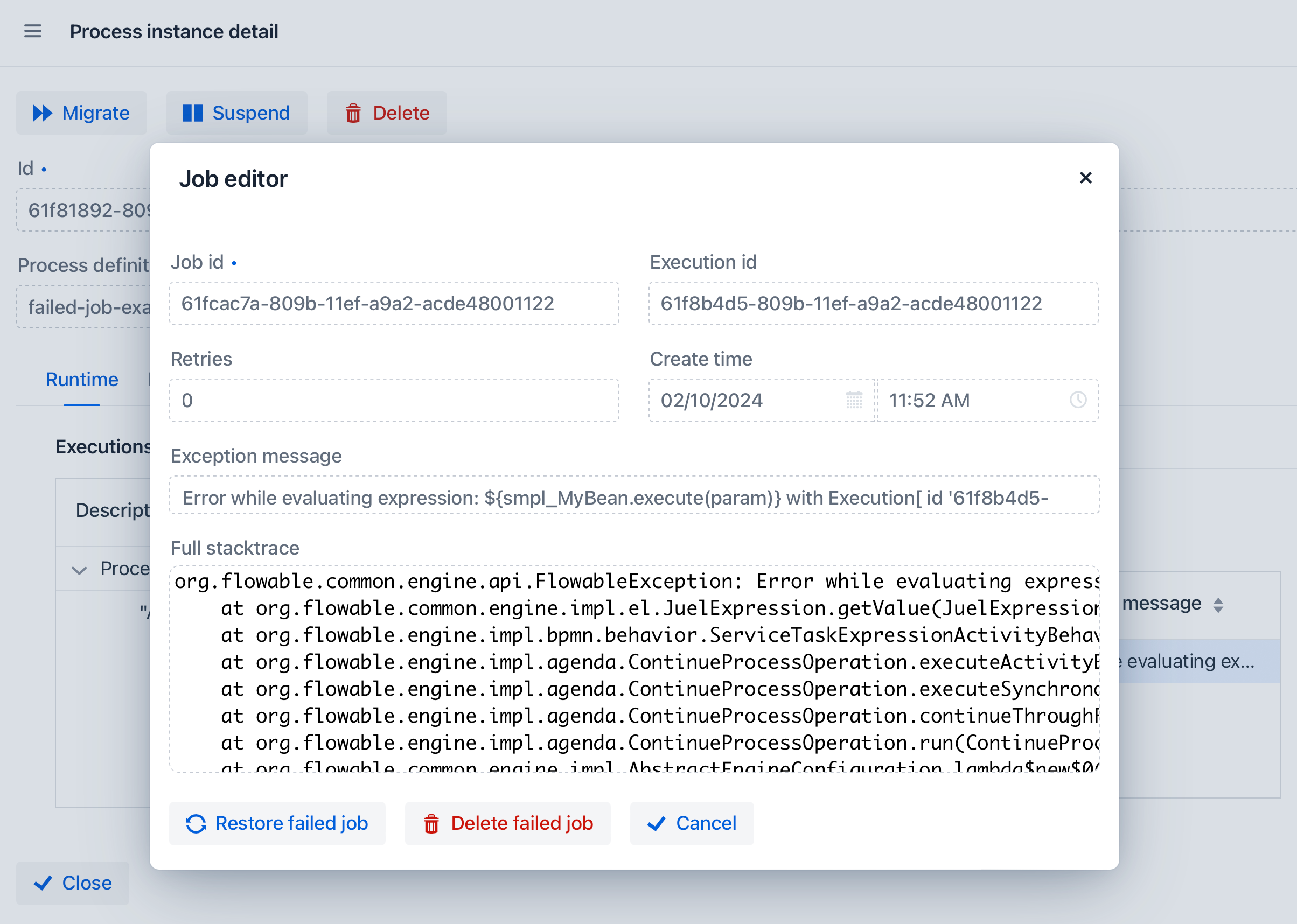Click into the Retries field
The width and height of the screenshot is (1297, 924).
pos(394,400)
